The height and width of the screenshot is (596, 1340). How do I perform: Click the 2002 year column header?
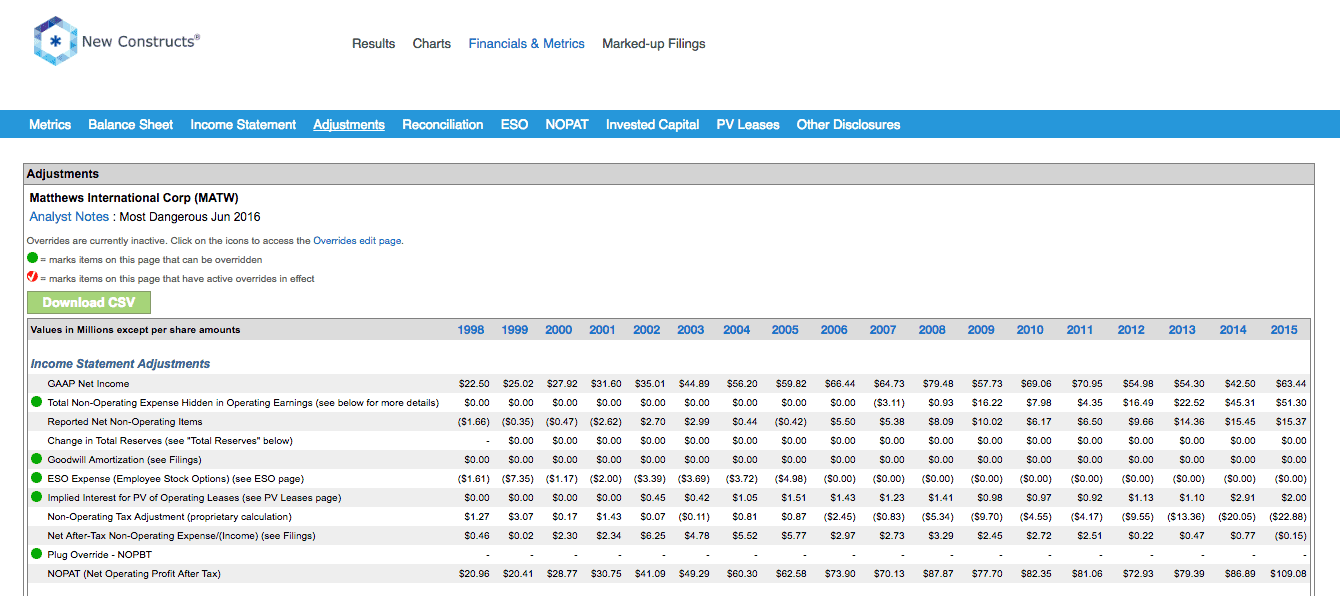(x=647, y=330)
